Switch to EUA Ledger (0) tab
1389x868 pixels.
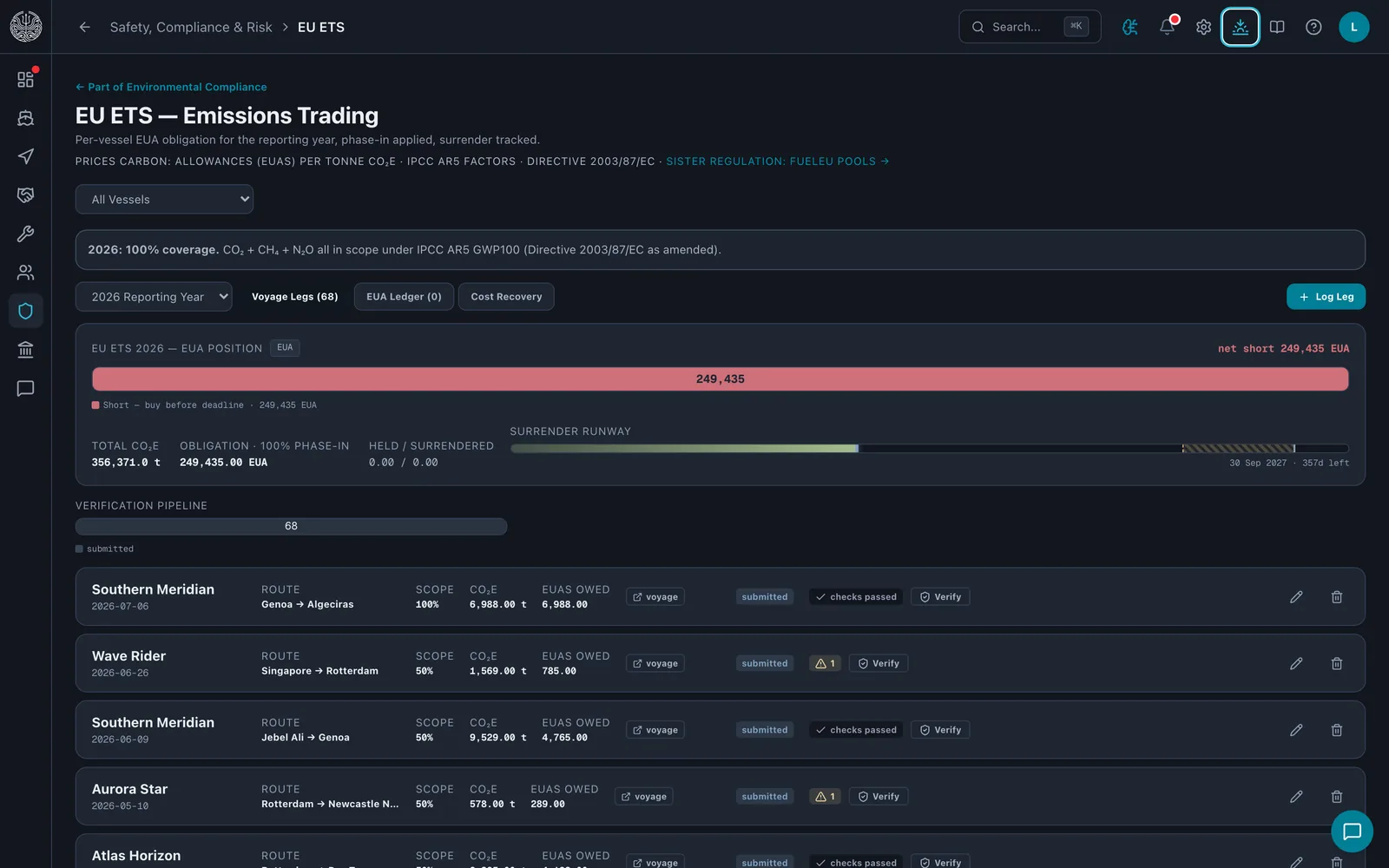(404, 297)
